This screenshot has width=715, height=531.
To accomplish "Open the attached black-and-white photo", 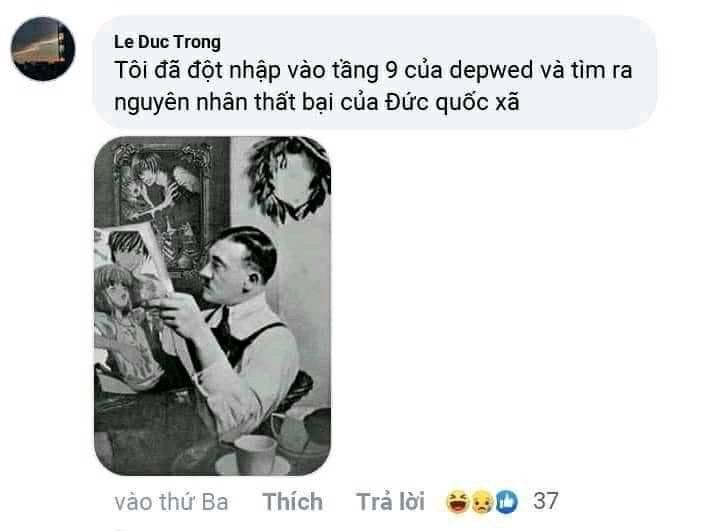I will (x=212, y=306).
